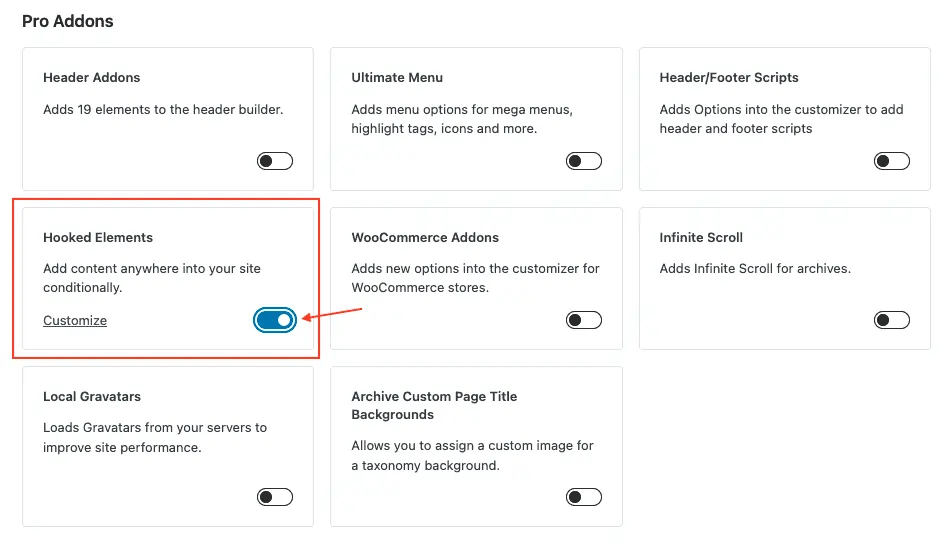The height and width of the screenshot is (550, 952).
Task: Select Archive Custom Page Title Backgrounds title
Action: [434, 406]
